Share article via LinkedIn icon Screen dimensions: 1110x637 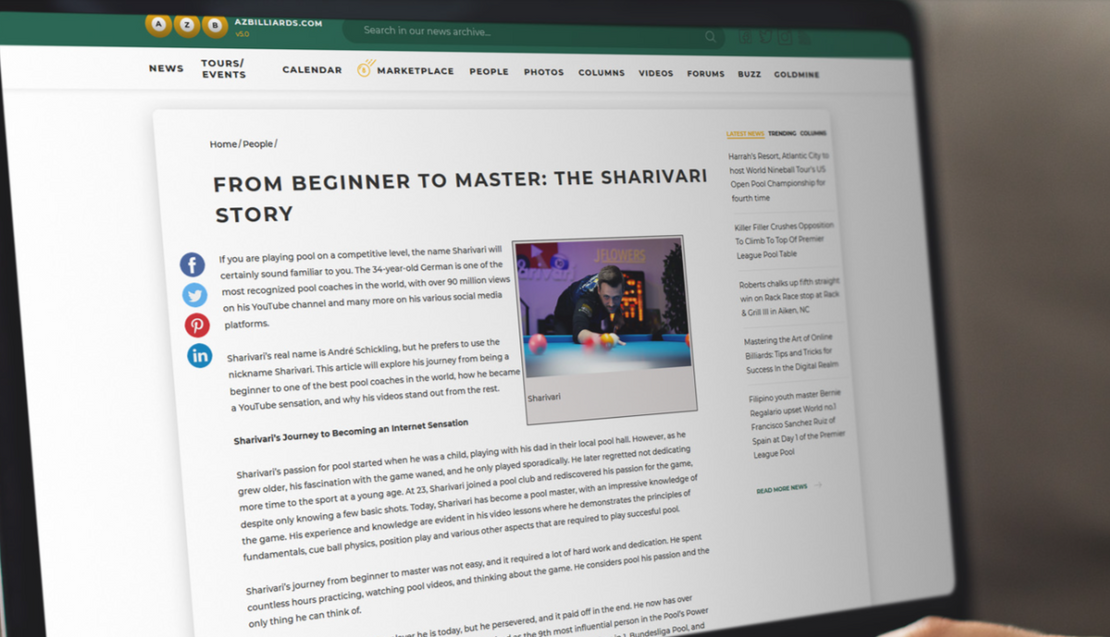pyautogui.click(x=200, y=355)
